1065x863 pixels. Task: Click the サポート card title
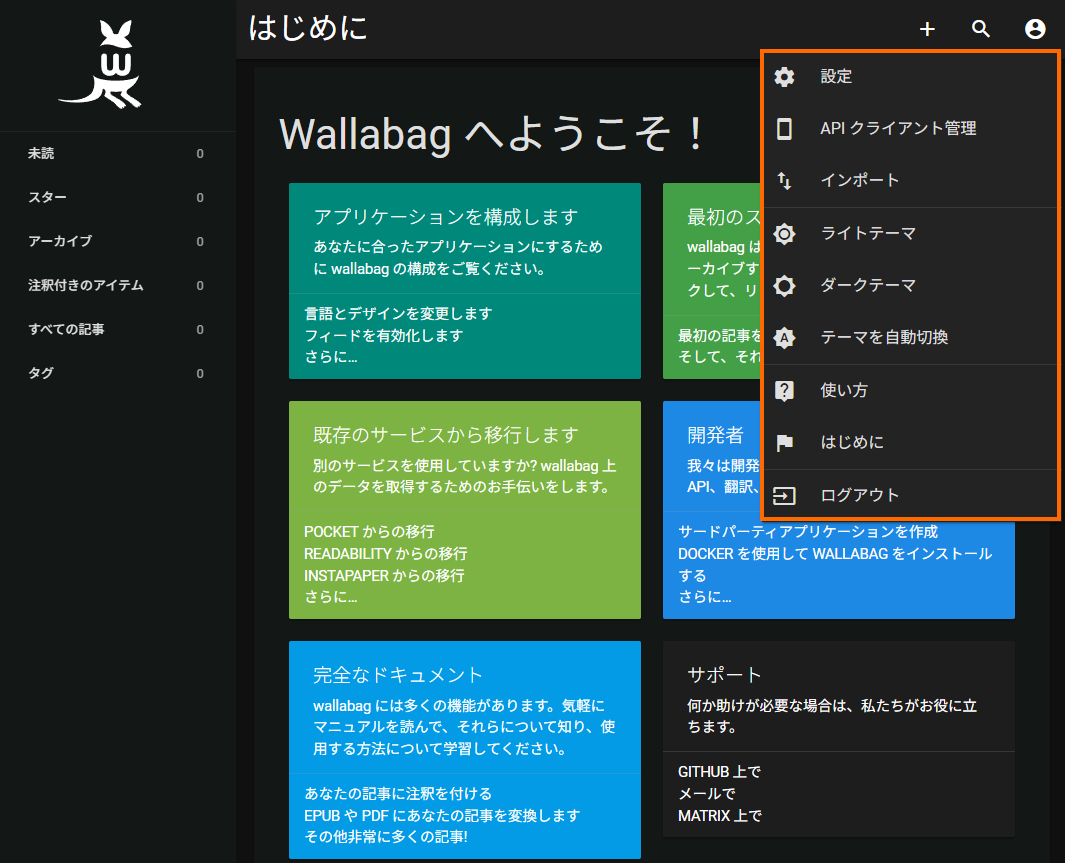tap(724, 675)
